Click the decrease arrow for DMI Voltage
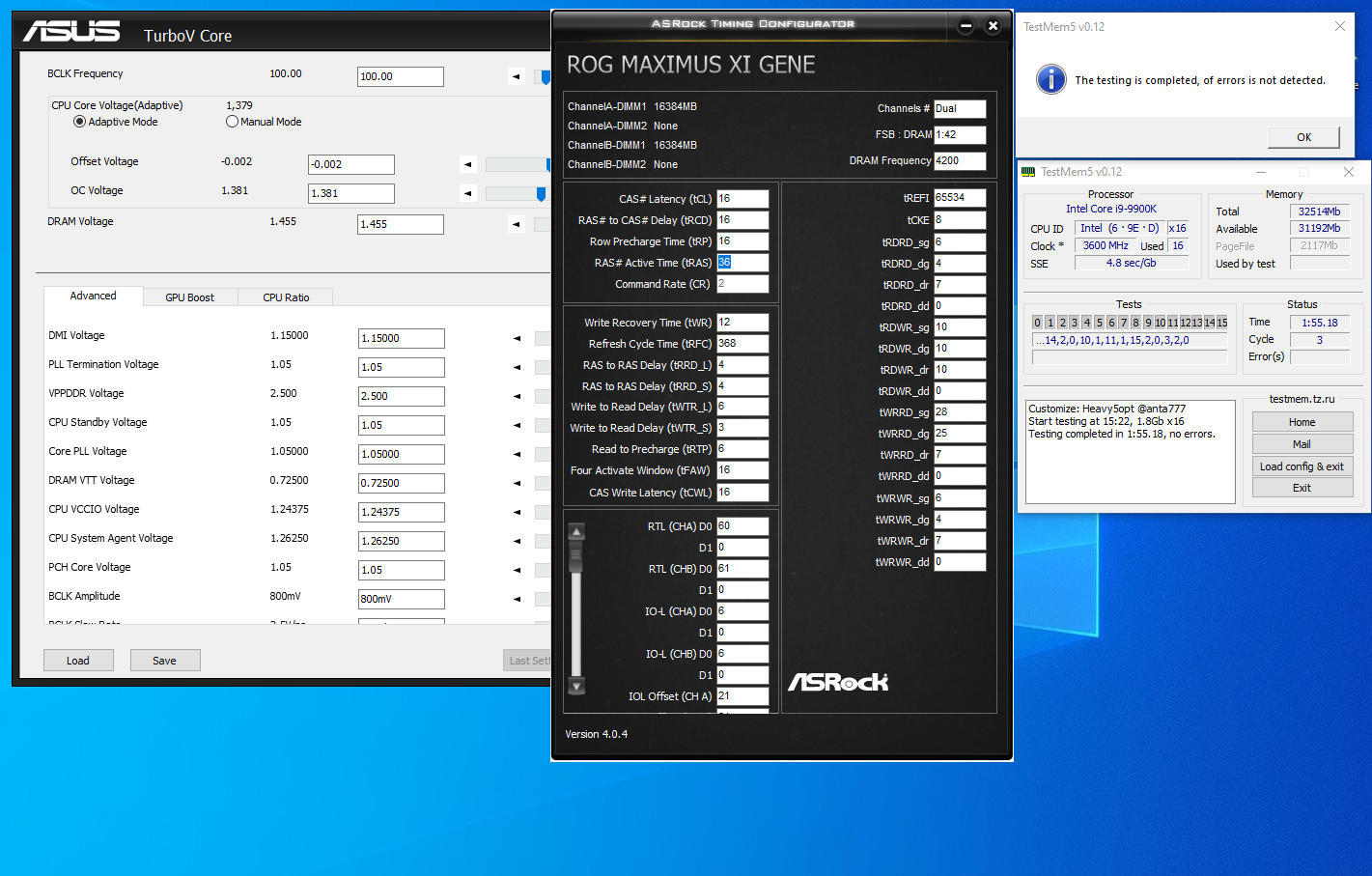This screenshot has height=876, width=1372. click(x=517, y=338)
